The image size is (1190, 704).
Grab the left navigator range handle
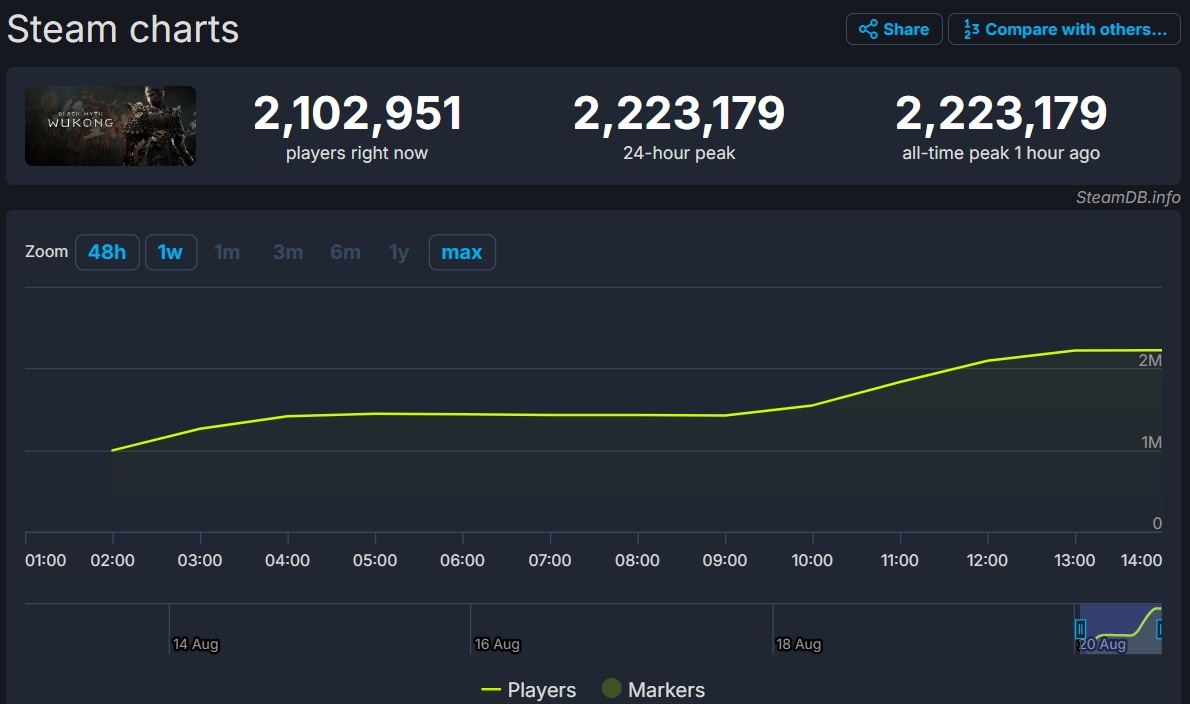click(x=1080, y=629)
